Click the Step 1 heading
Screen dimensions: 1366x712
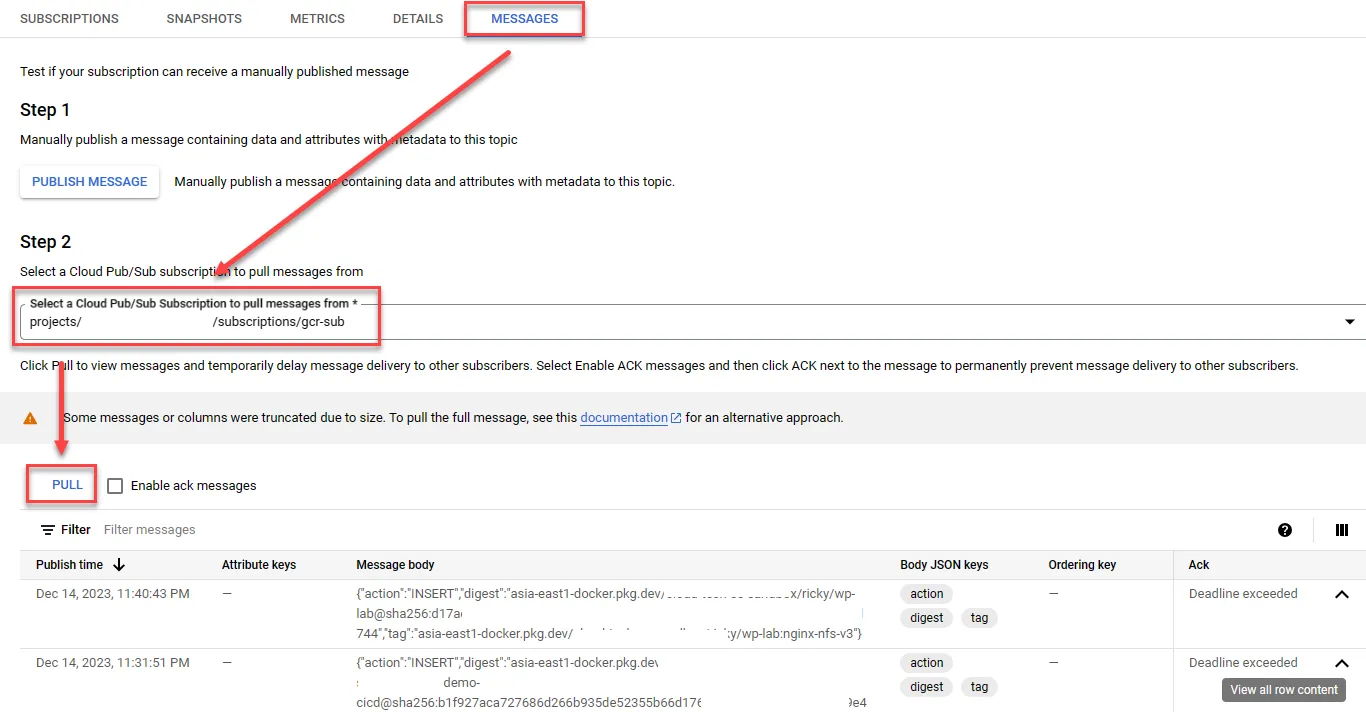point(46,110)
